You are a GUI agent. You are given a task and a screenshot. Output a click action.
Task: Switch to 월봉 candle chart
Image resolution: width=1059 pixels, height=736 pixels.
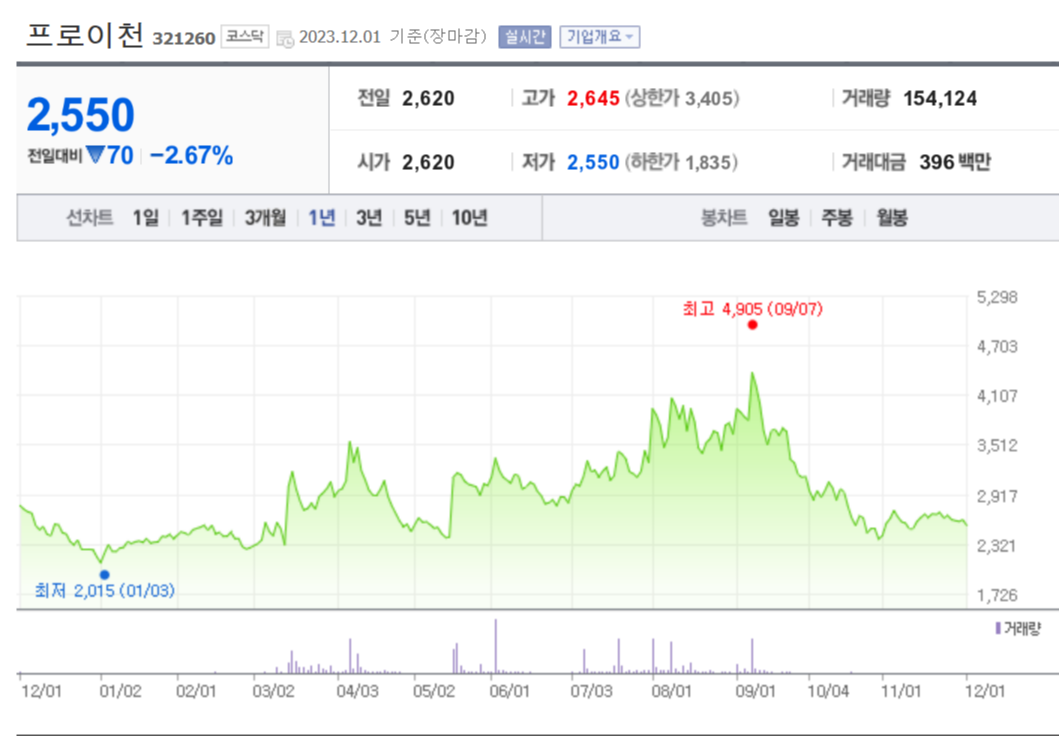(x=892, y=217)
